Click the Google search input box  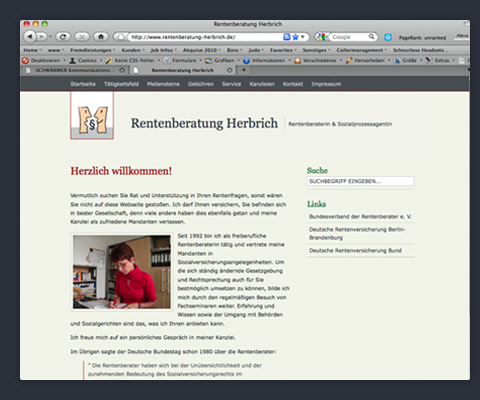click(x=349, y=37)
